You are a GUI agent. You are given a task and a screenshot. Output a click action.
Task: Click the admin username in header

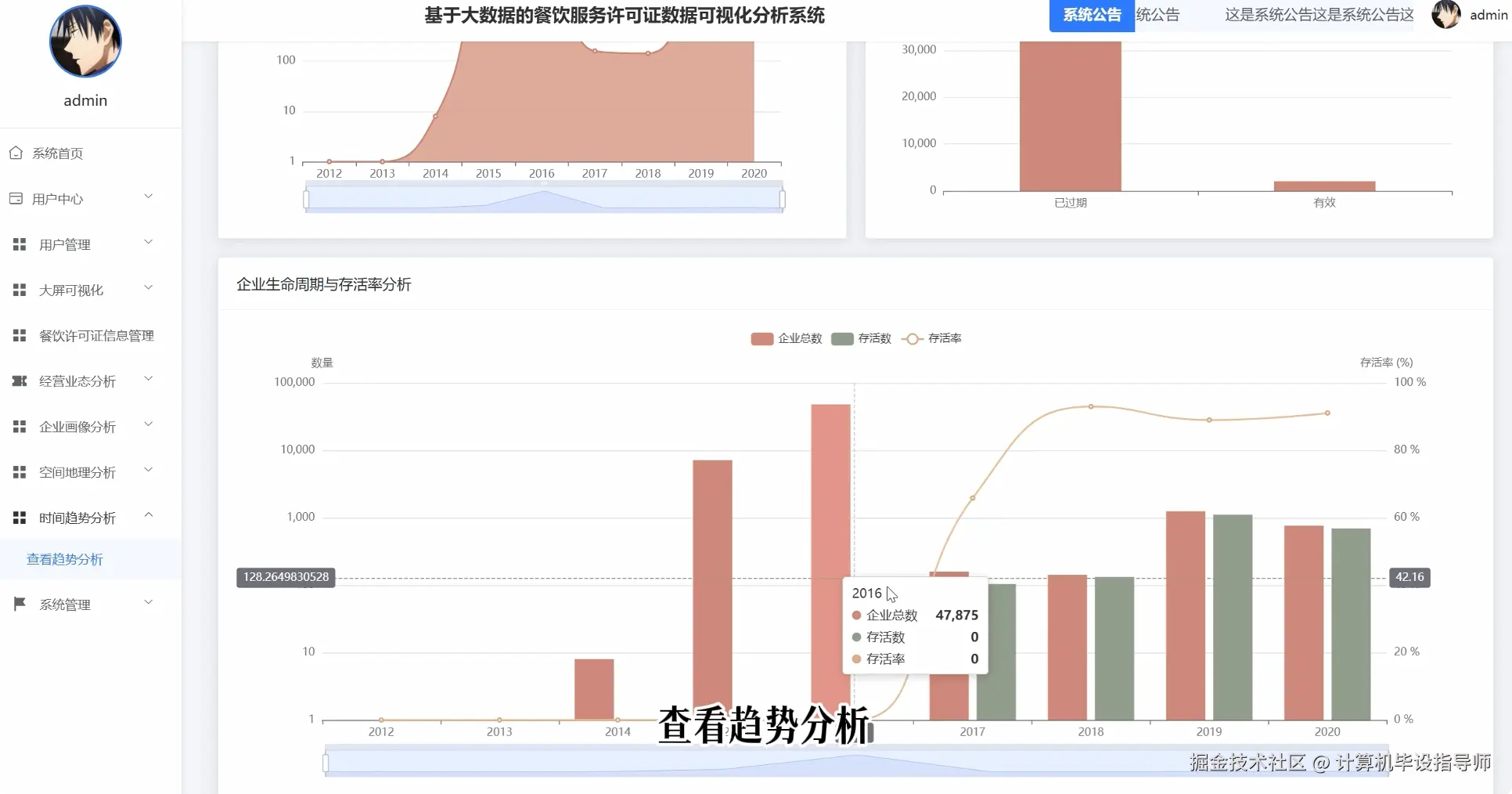point(1489,15)
